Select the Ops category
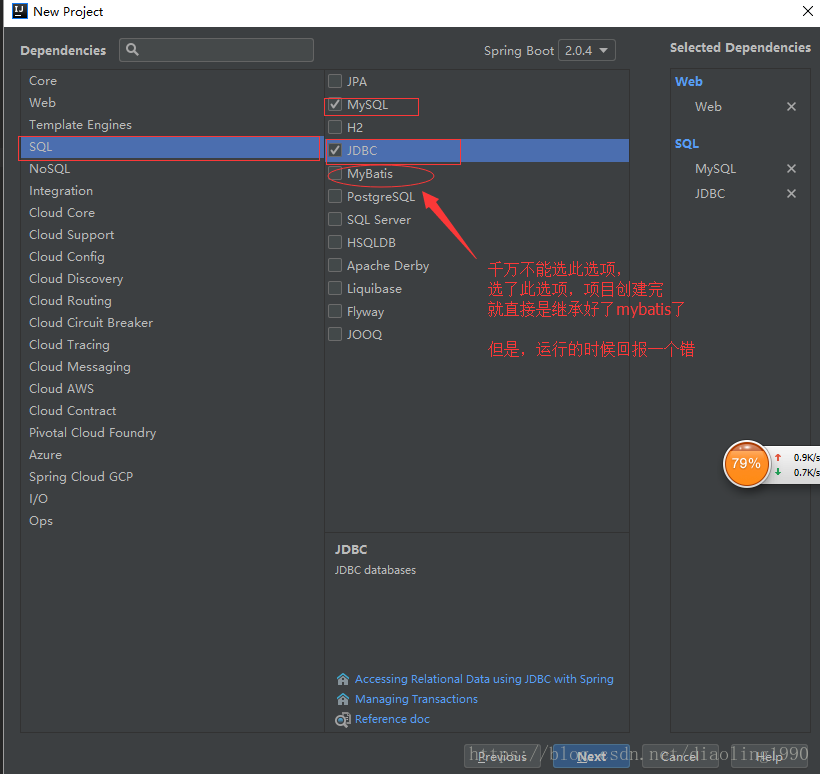 (172, 520)
